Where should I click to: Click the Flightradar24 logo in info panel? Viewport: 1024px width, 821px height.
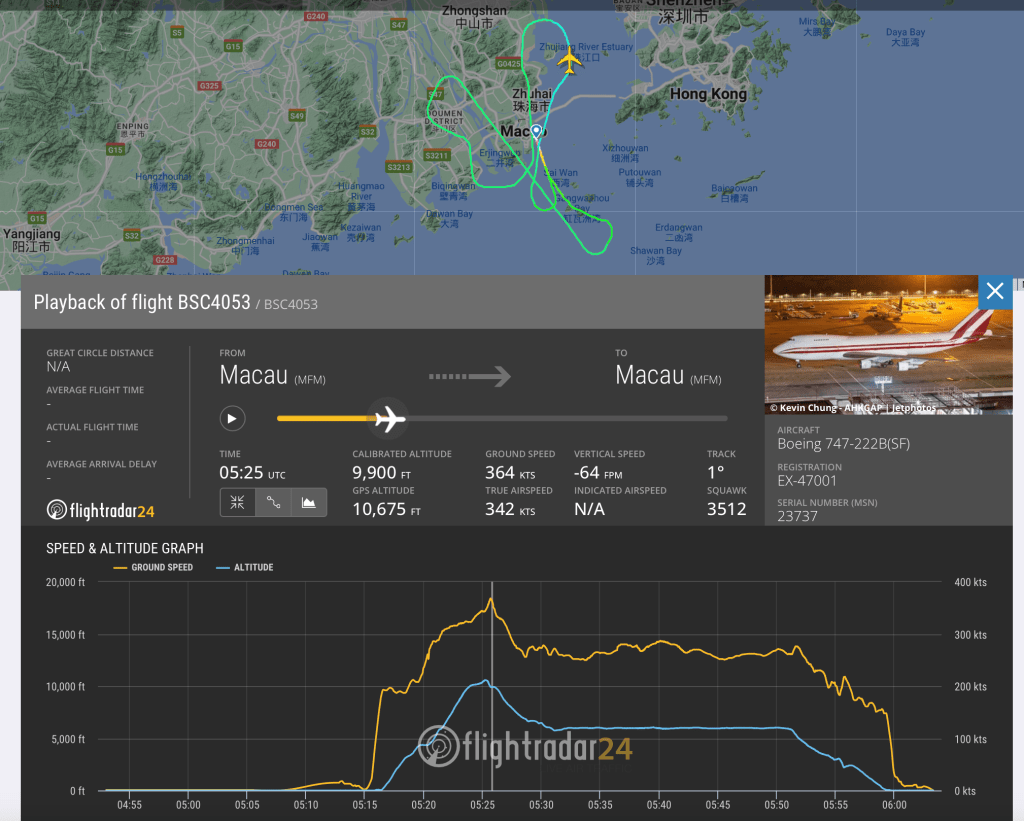coord(100,510)
